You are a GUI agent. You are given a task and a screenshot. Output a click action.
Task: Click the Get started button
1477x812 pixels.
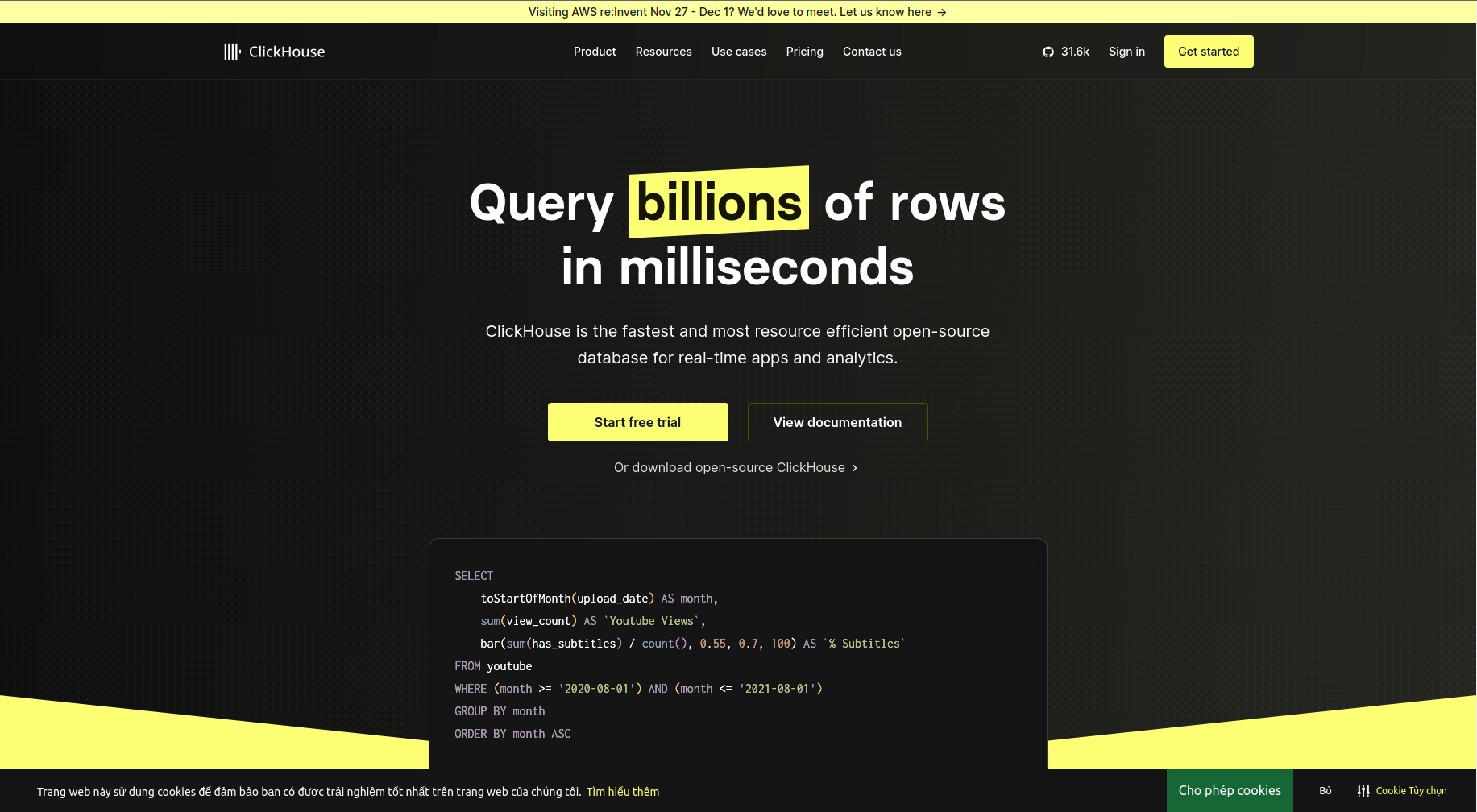pyautogui.click(x=1209, y=52)
